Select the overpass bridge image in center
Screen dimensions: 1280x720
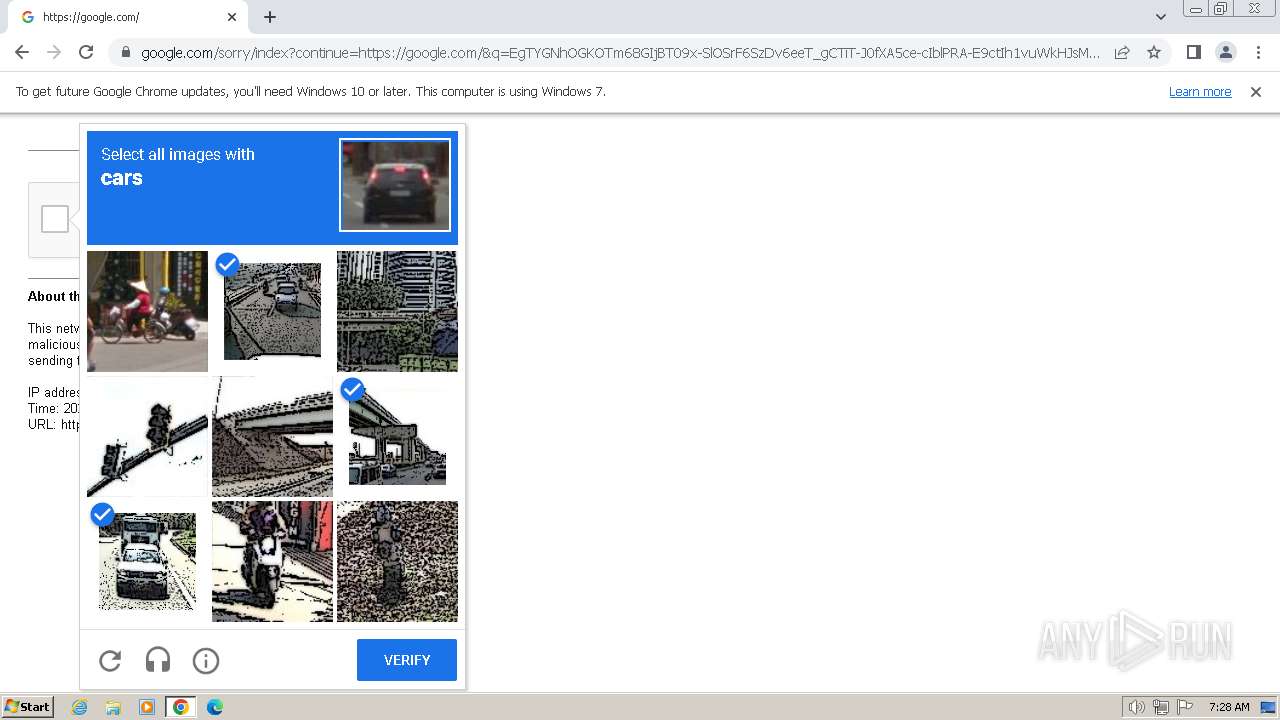272,436
